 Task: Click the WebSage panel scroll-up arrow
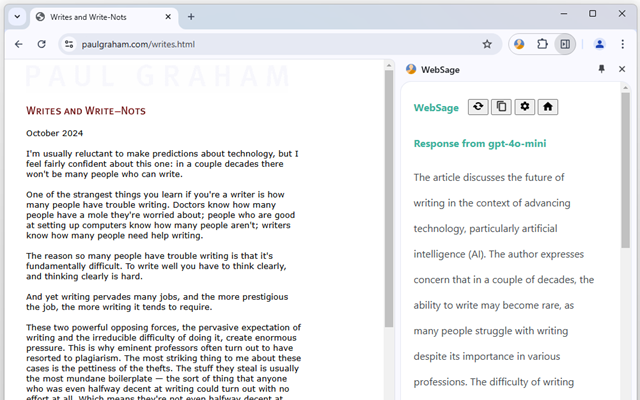[625, 88]
